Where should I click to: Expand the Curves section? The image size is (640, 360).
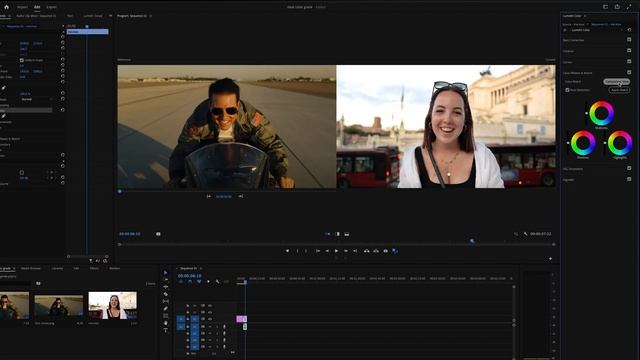[568, 62]
